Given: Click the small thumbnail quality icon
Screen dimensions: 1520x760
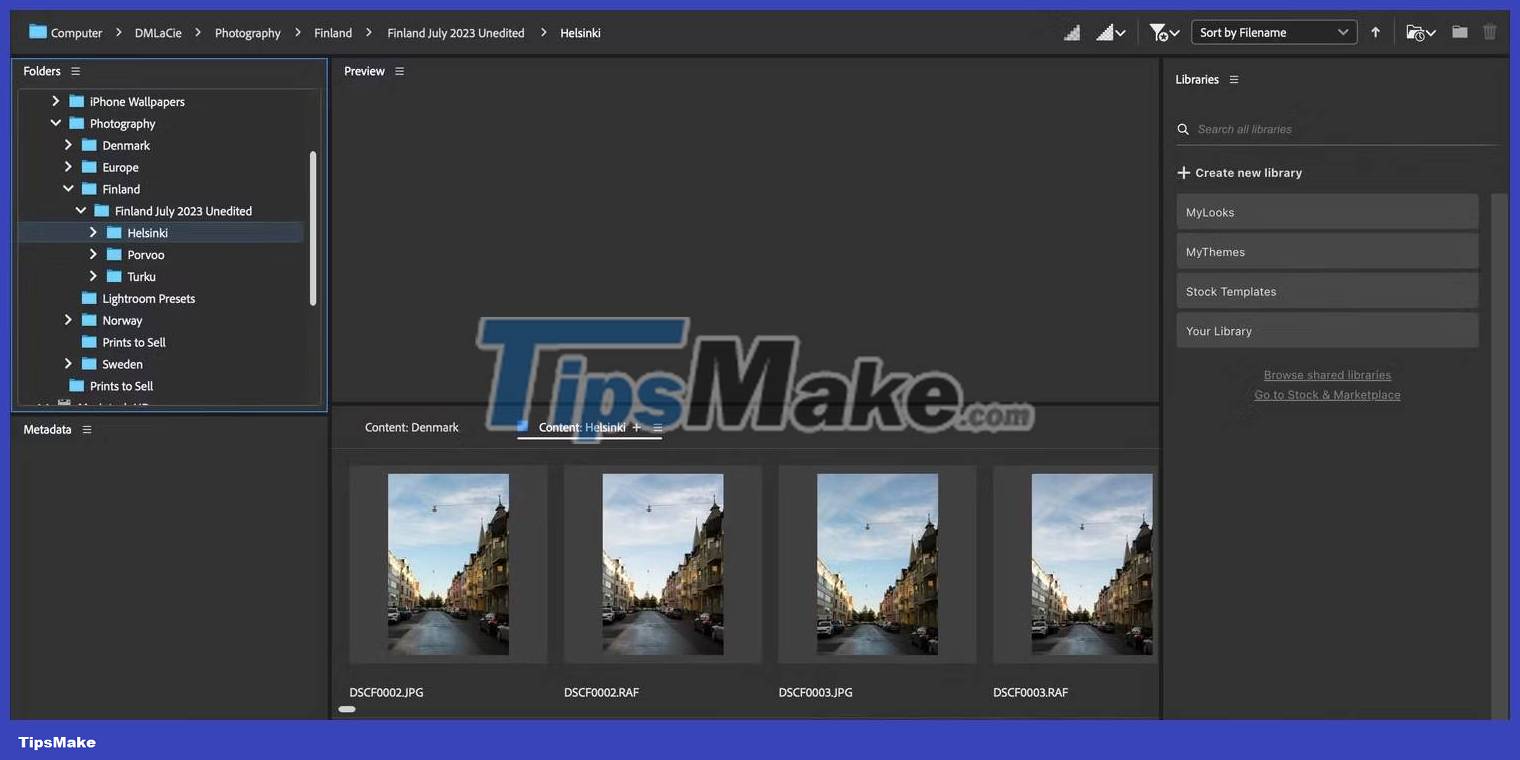Looking at the screenshot, I should (x=1071, y=32).
